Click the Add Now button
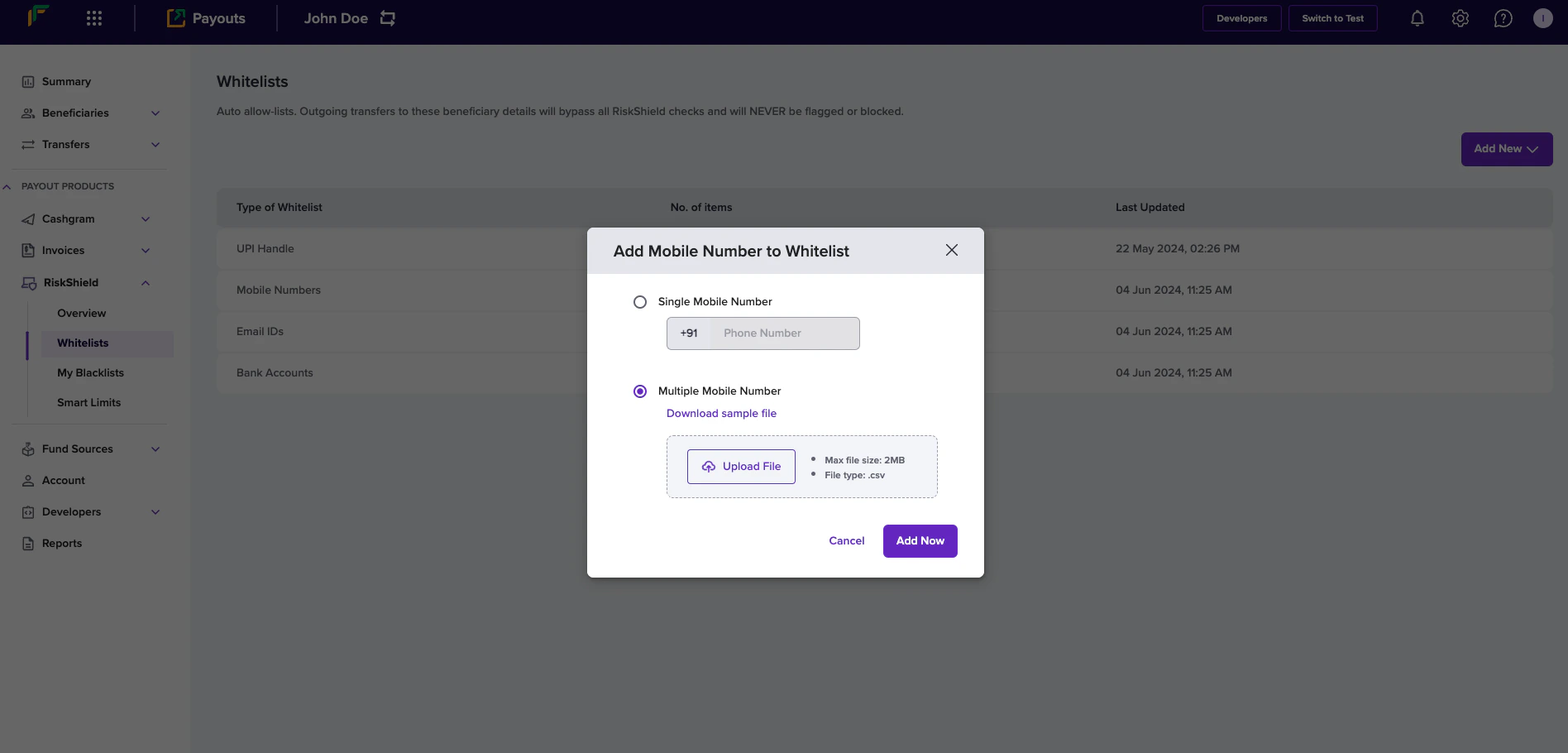Screen dimensions: 1568x753 pyautogui.click(x=920, y=541)
